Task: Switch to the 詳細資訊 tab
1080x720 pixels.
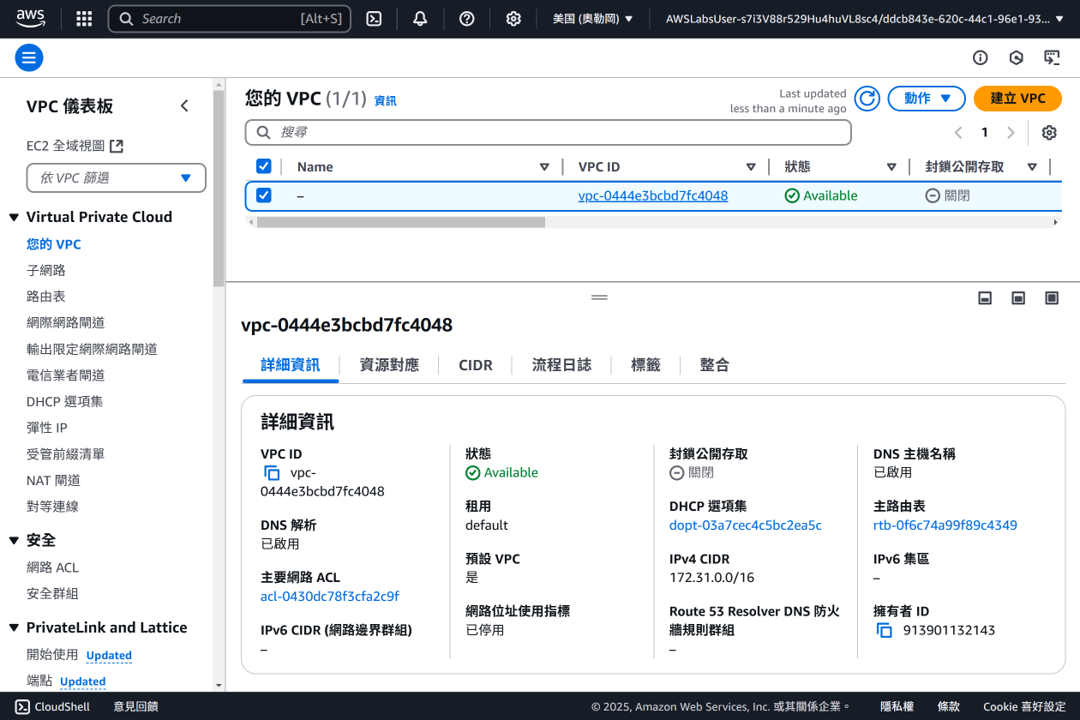Action: tap(290, 365)
